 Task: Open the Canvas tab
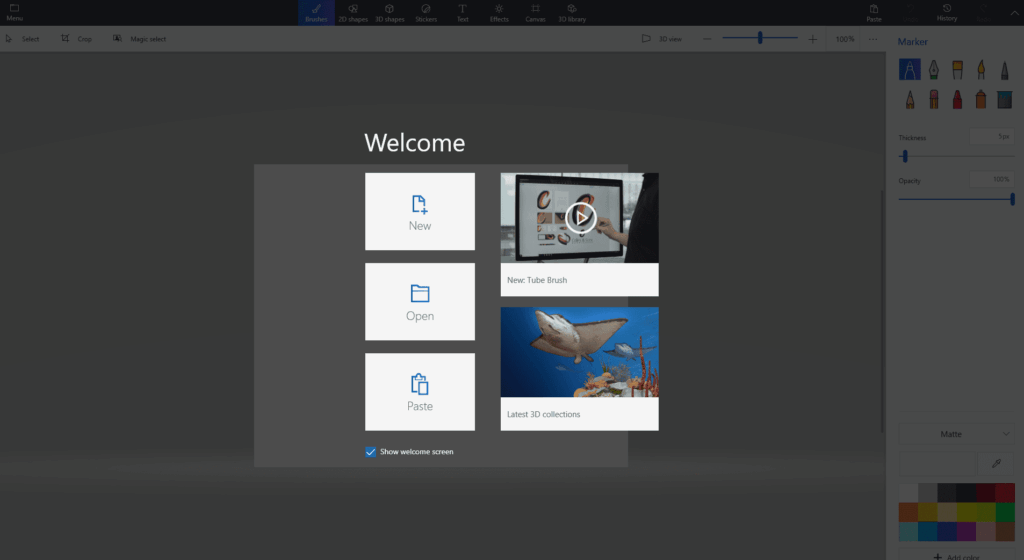pos(536,12)
